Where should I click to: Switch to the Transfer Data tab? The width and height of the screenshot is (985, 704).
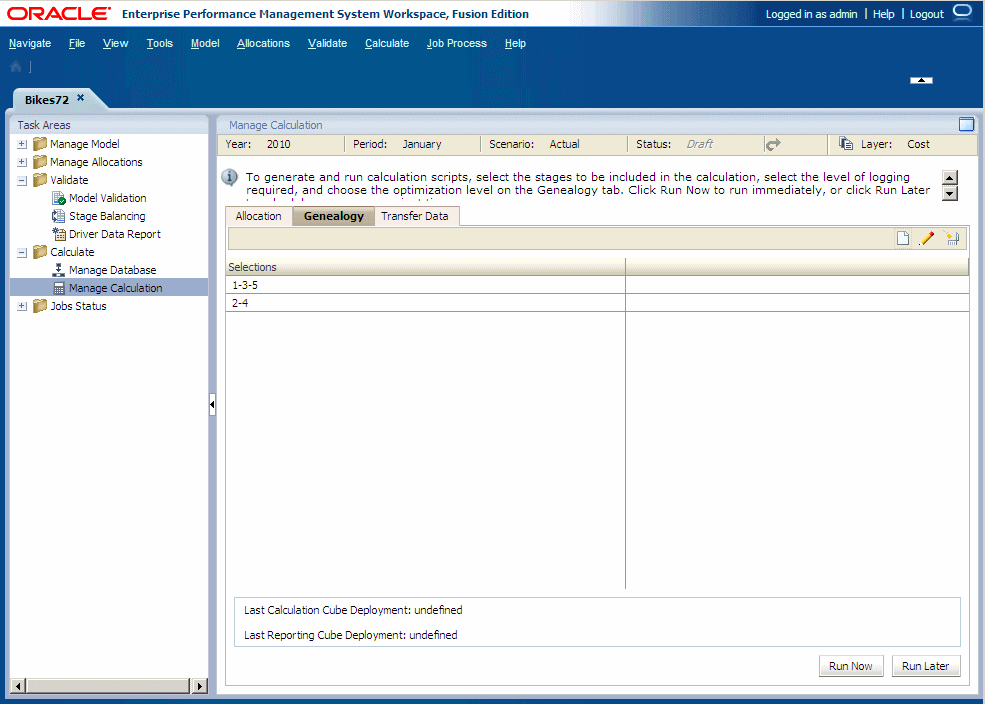(x=415, y=216)
